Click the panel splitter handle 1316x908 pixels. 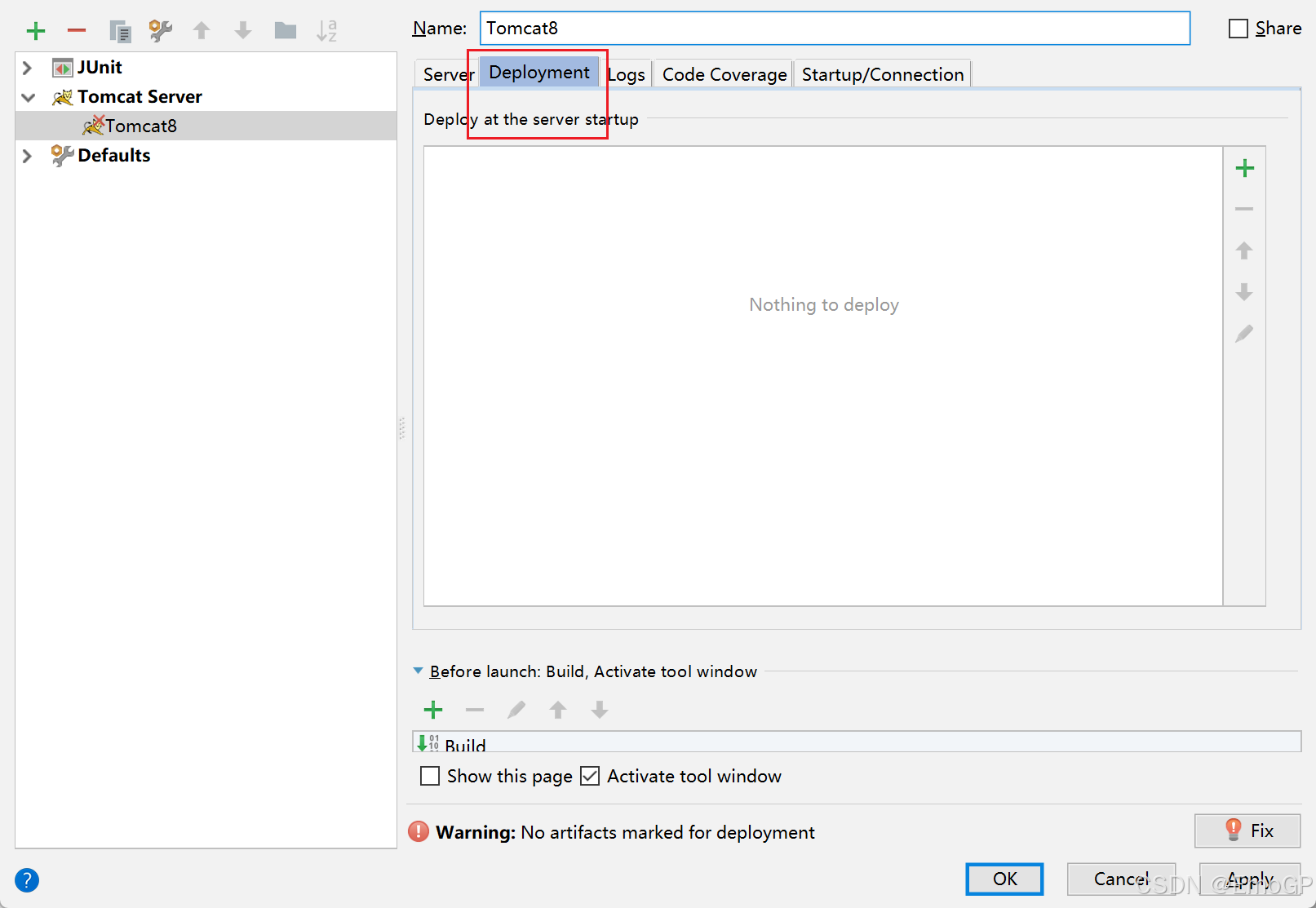(402, 428)
